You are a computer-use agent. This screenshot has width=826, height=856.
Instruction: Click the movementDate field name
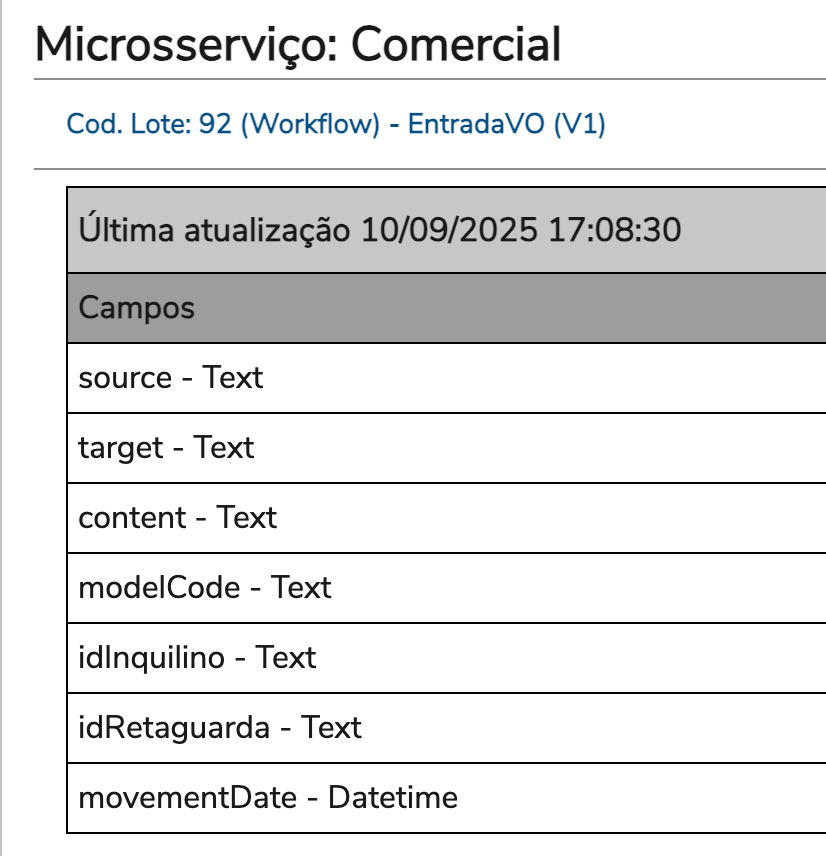(x=187, y=797)
